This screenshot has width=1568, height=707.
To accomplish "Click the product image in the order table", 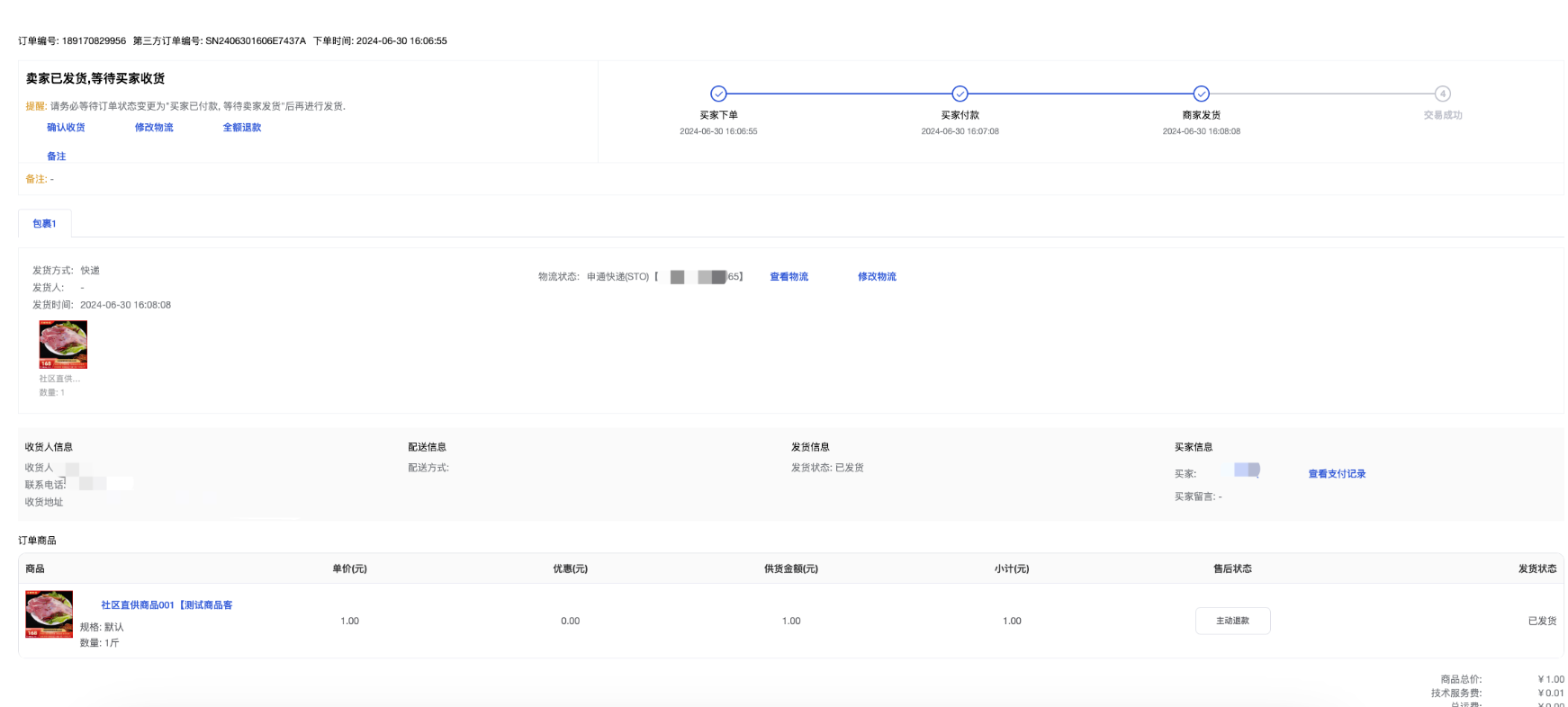I will click(x=50, y=614).
